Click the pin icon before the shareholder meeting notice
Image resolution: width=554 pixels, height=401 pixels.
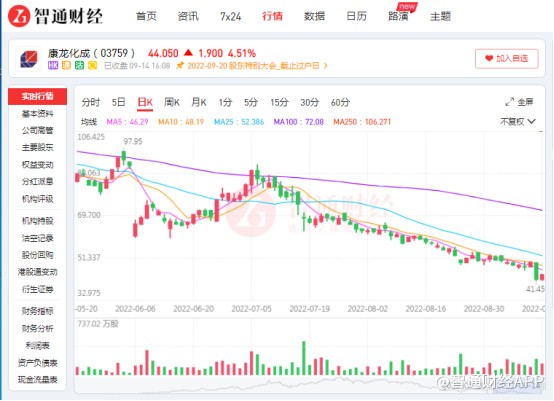(x=180, y=65)
